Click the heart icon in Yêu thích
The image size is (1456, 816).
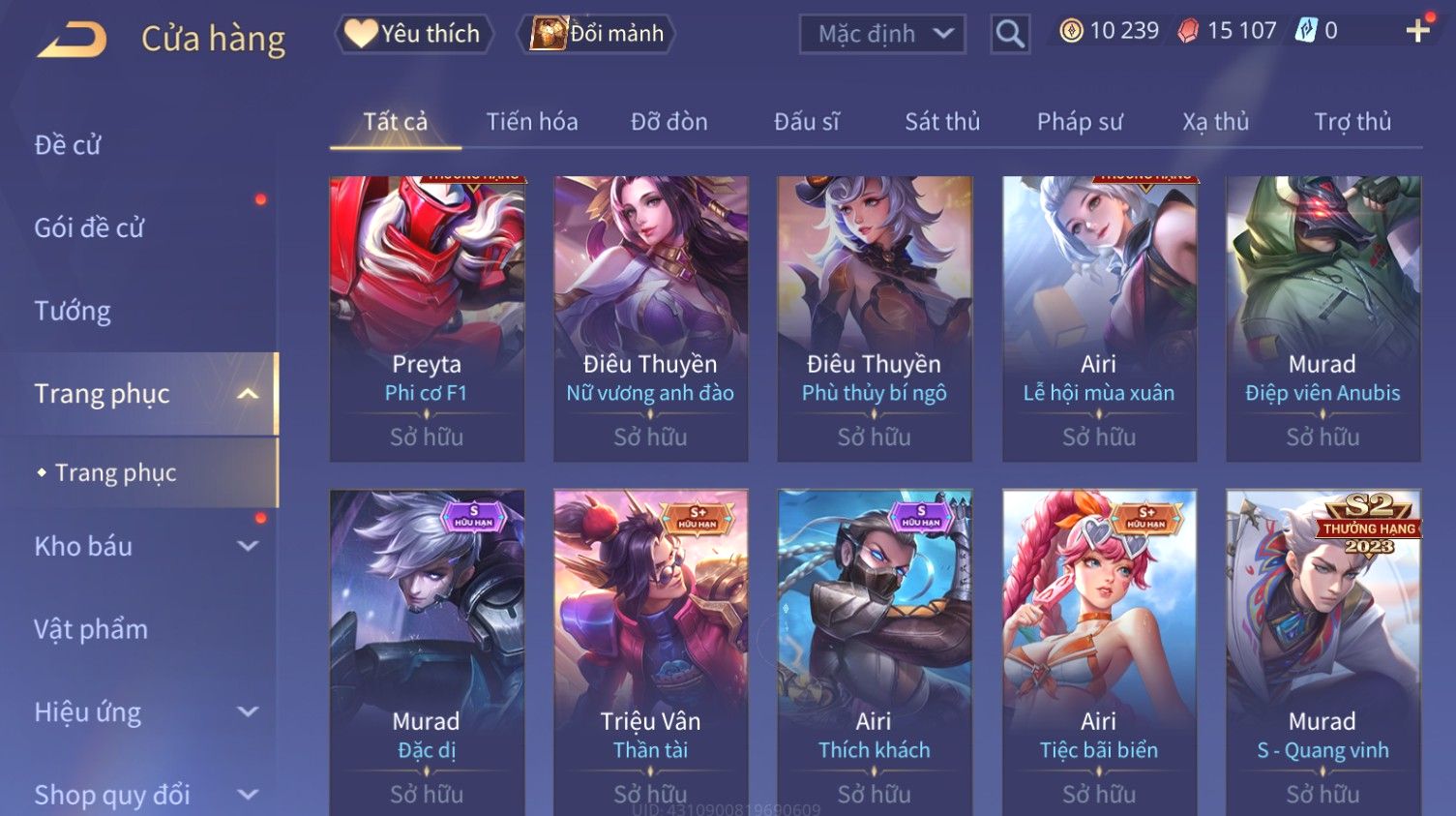point(361,34)
